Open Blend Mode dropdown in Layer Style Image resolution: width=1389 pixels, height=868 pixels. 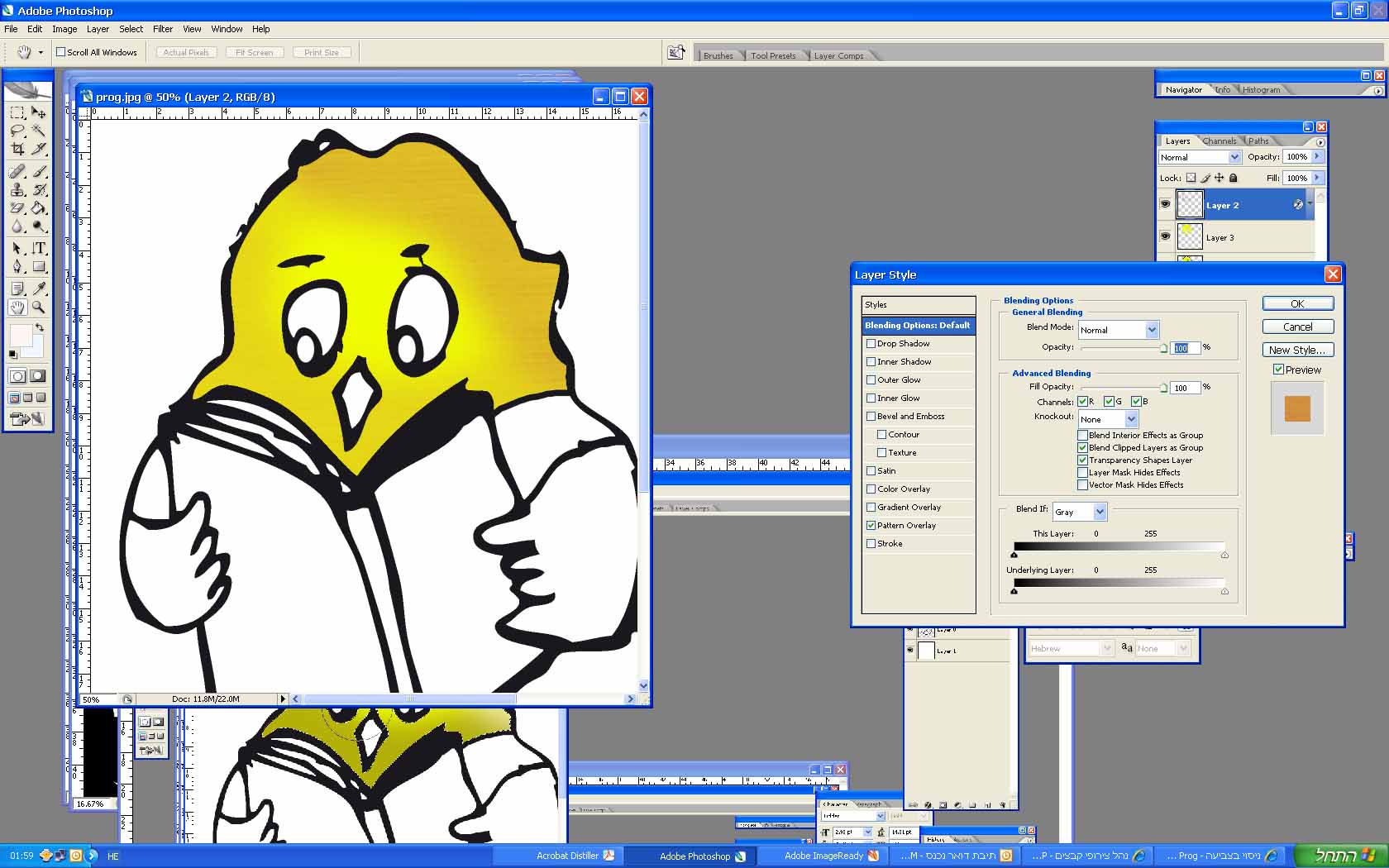pos(1119,329)
